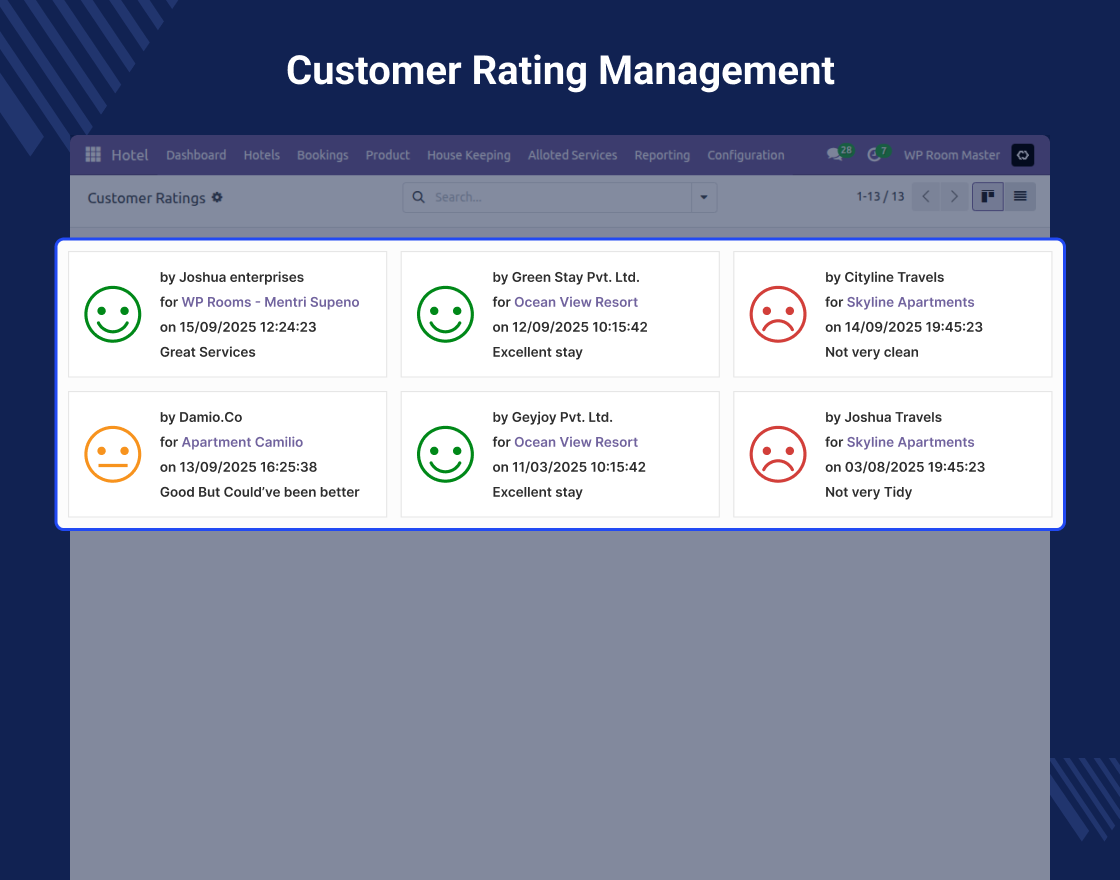The width and height of the screenshot is (1120, 880).
Task: Open the apps grid menu icon
Action: pos(93,154)
